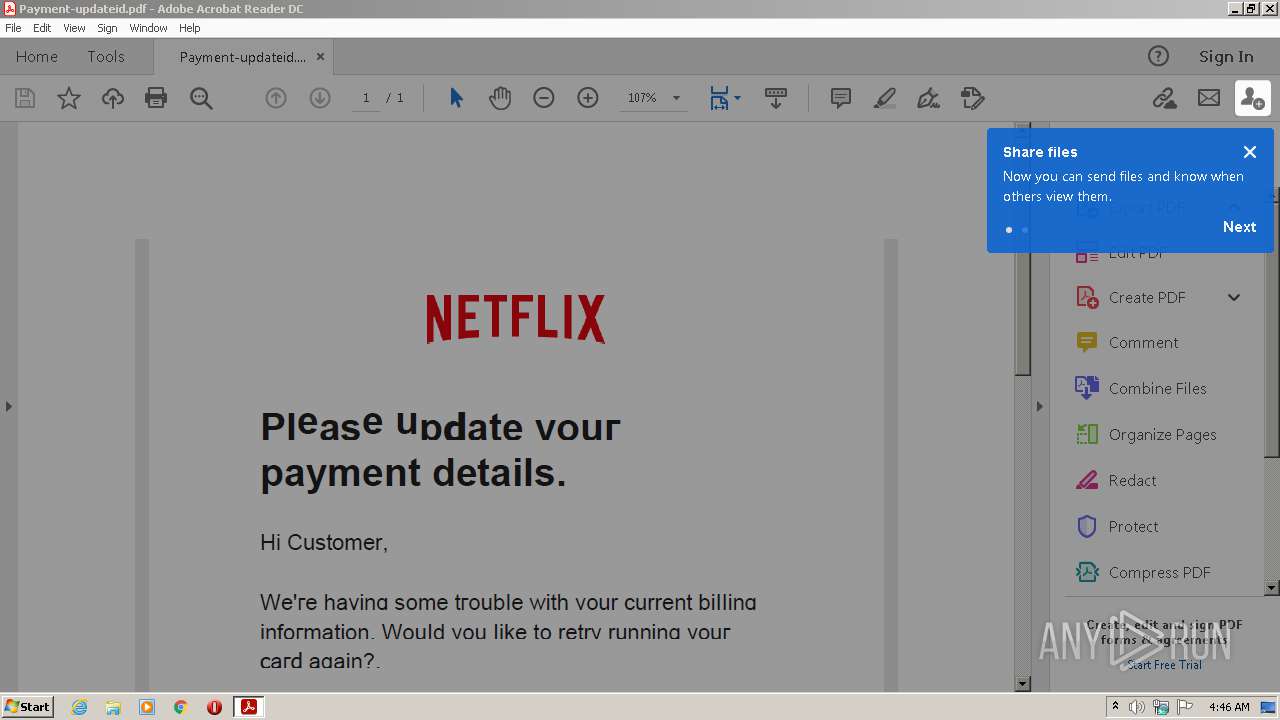Open the Sign pen tool
Image resolution: width=1280 pixels, height=720 pixels.
coord(928,98)
